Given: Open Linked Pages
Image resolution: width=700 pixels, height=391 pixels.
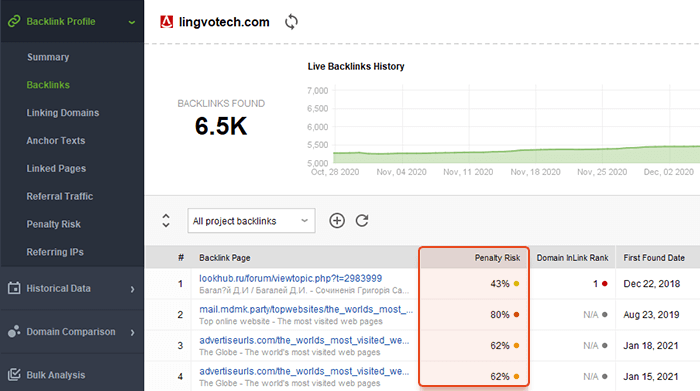Looking at the screenshot, I should click(x=56, y=169).
